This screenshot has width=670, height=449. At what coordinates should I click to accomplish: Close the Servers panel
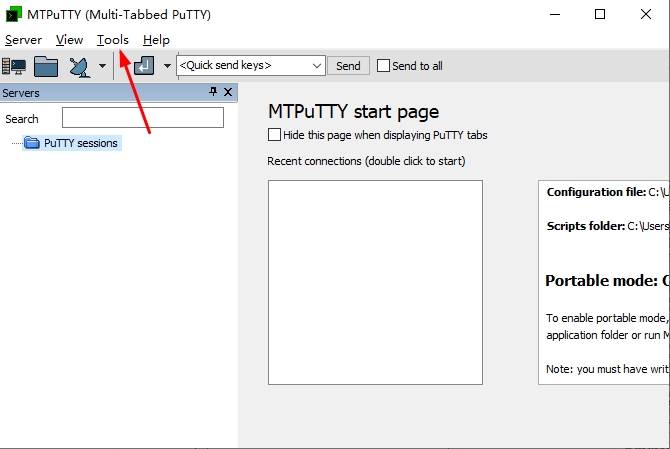tap(228, 92)
